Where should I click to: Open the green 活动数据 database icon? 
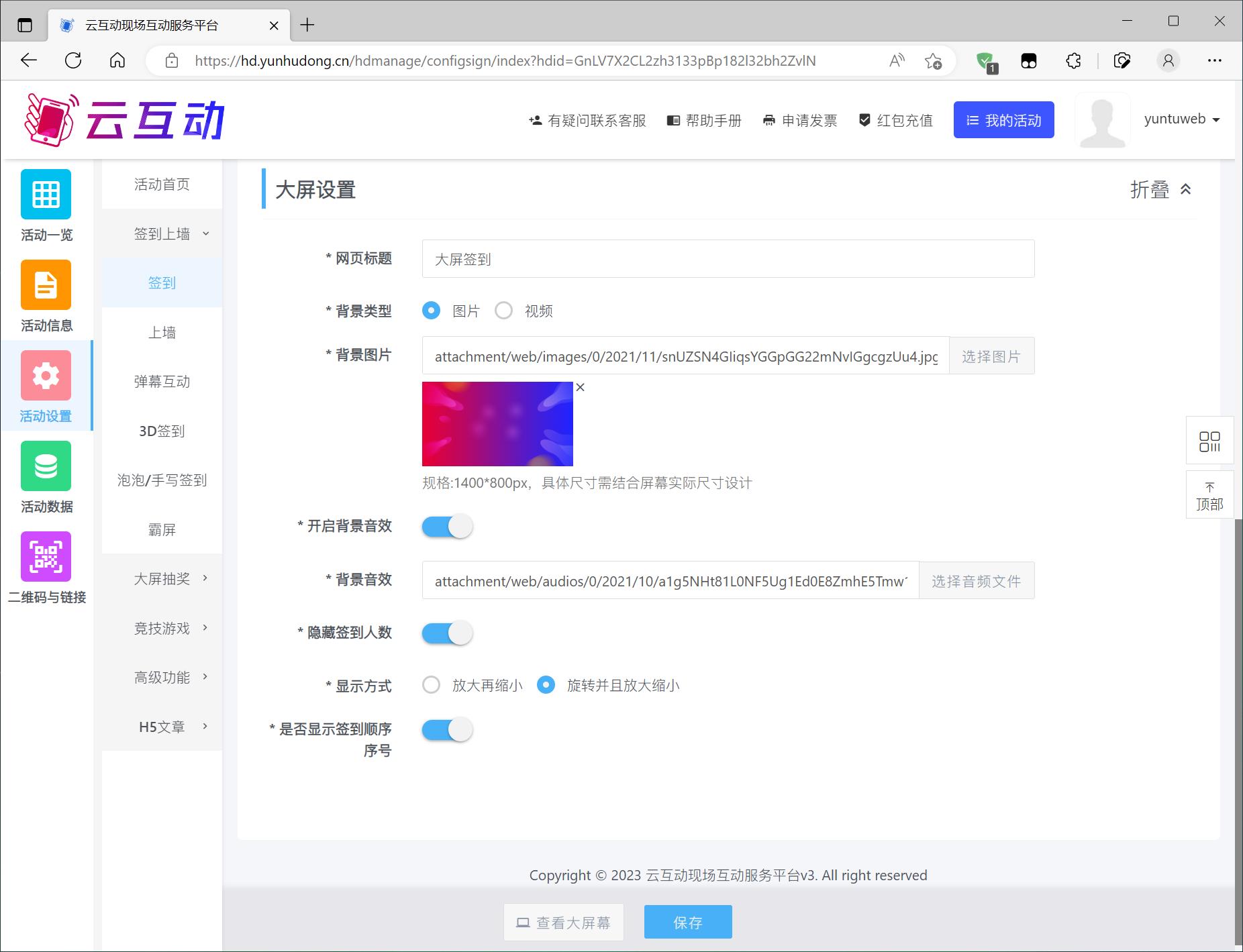(46, 466)
